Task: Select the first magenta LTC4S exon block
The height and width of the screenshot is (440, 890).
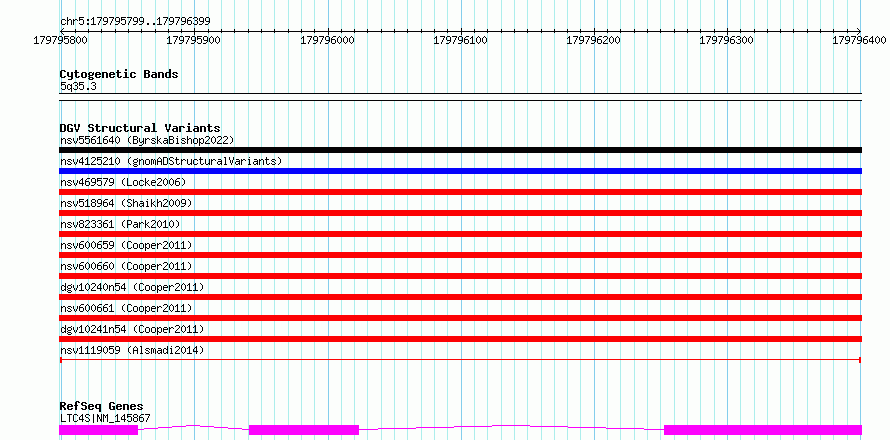Action: (x=99, y=430)
